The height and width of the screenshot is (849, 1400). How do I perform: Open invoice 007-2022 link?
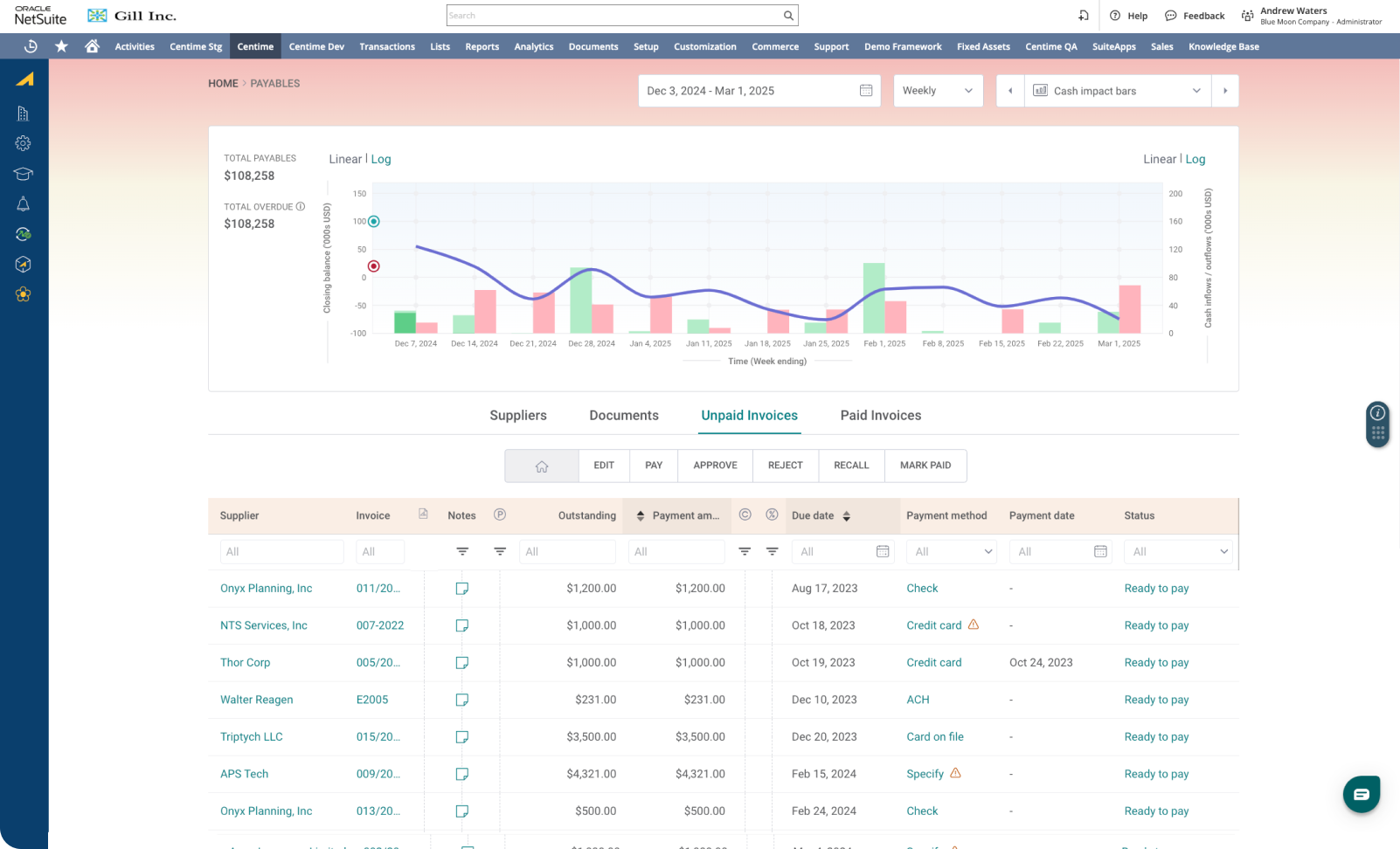pyautogui.click(x=380, y=625)
